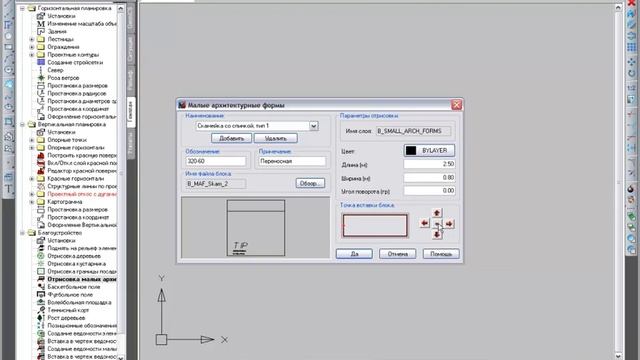Viewport: 640px width, 360px height.
Task: Click the 'Удалить' button
Action: (x=276, y=138)
